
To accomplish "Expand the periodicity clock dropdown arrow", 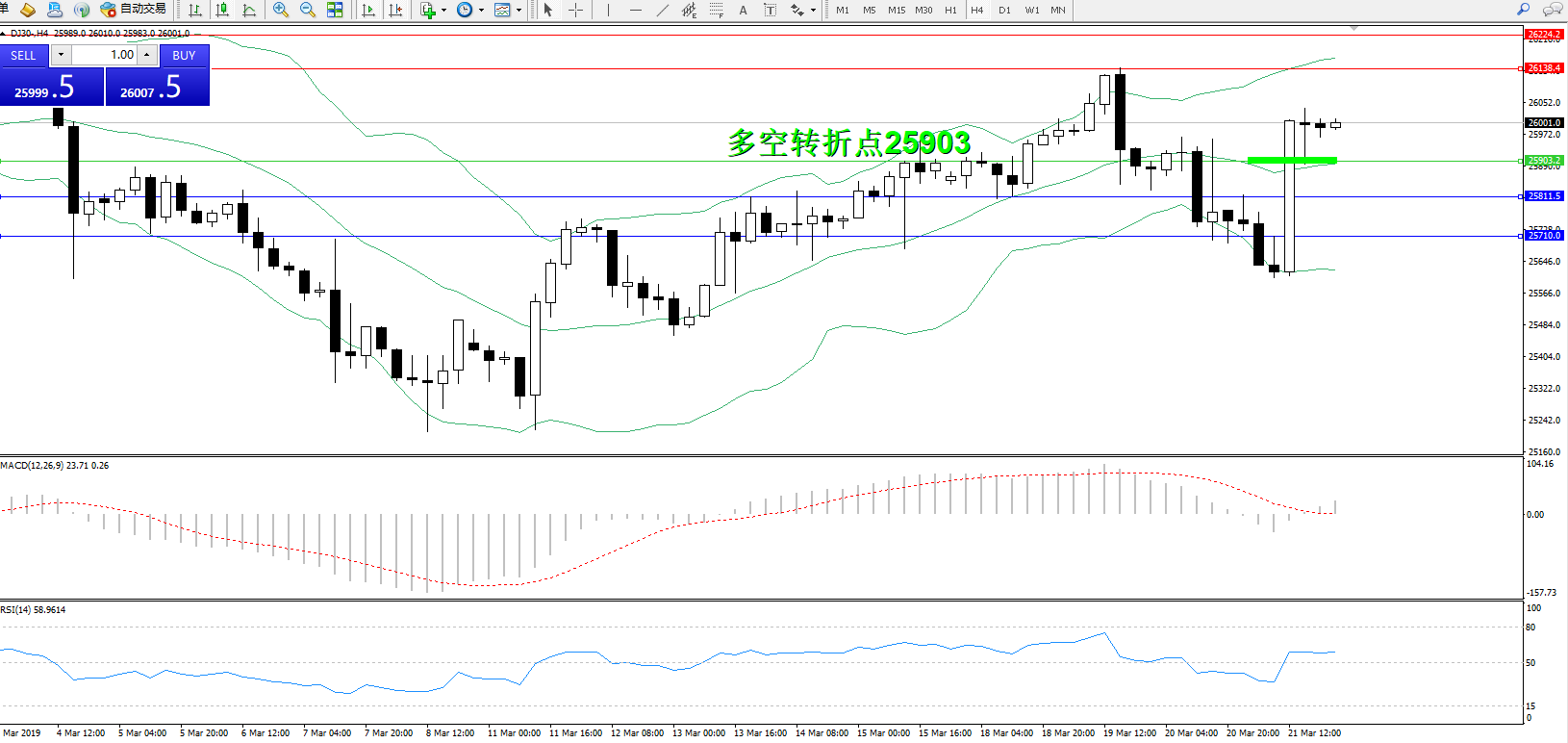I will (x=481, y=11).
